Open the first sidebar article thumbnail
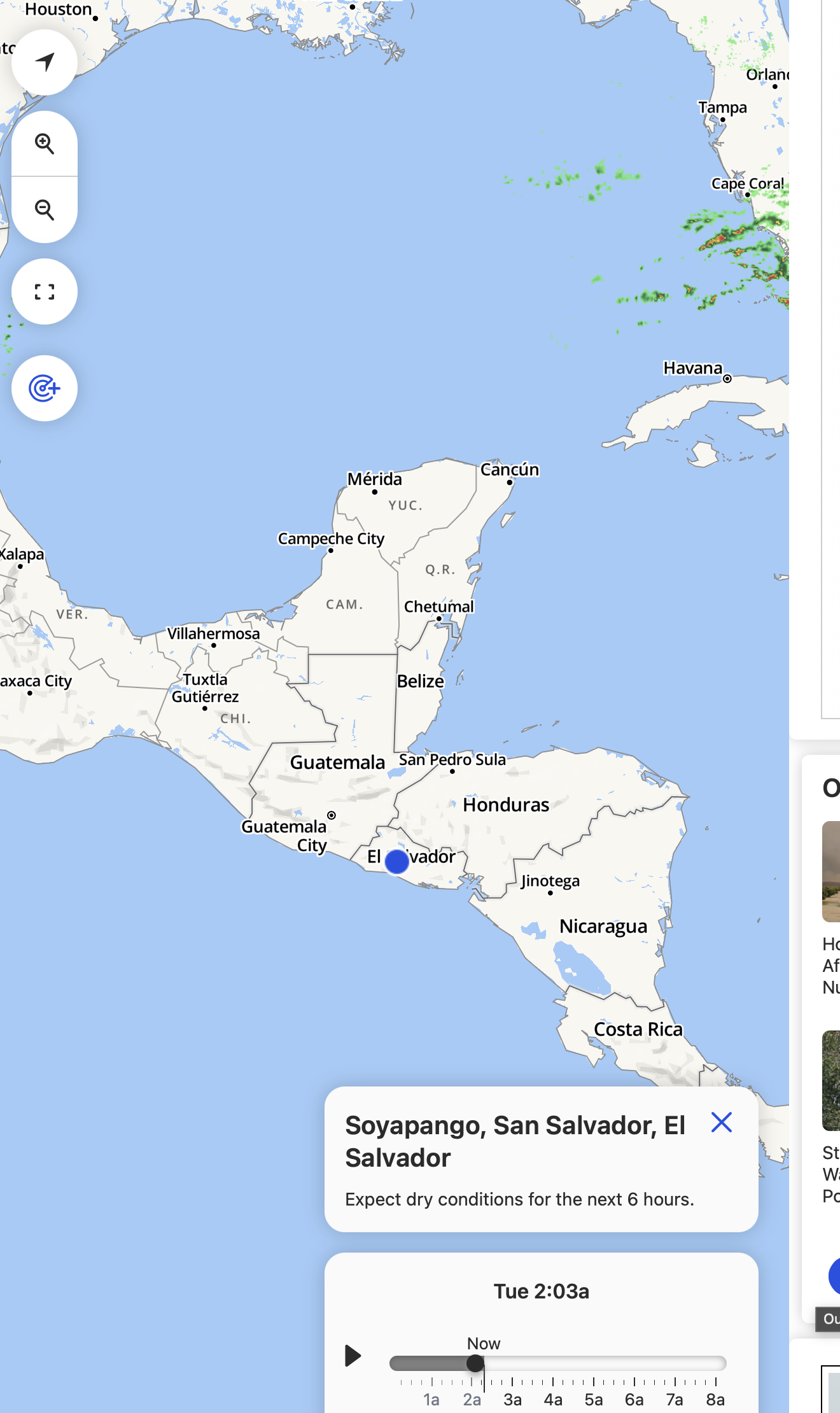The height and width of the screenshot is (1413, 840). tap(831, 871)
